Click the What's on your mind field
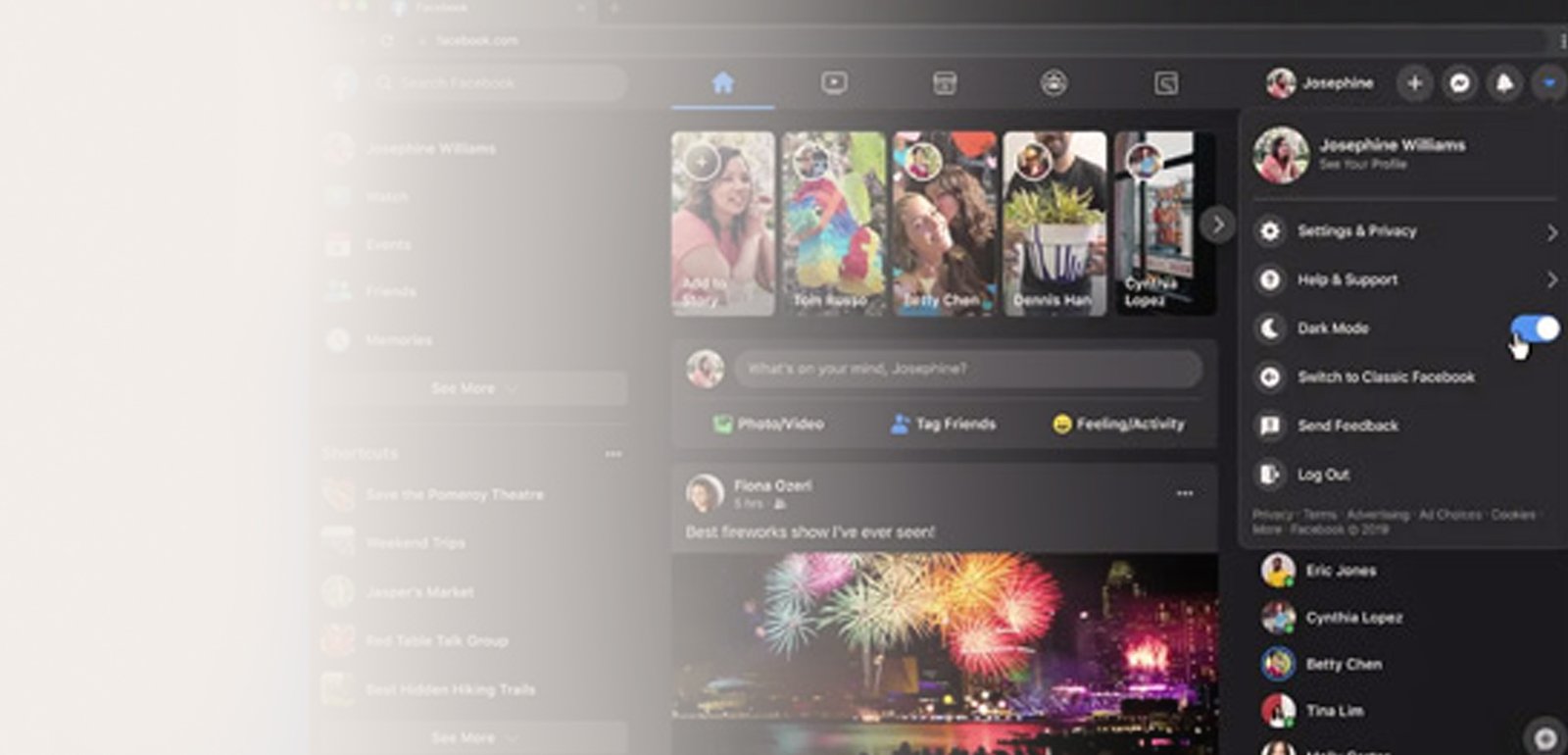 [x=968, y=369]
